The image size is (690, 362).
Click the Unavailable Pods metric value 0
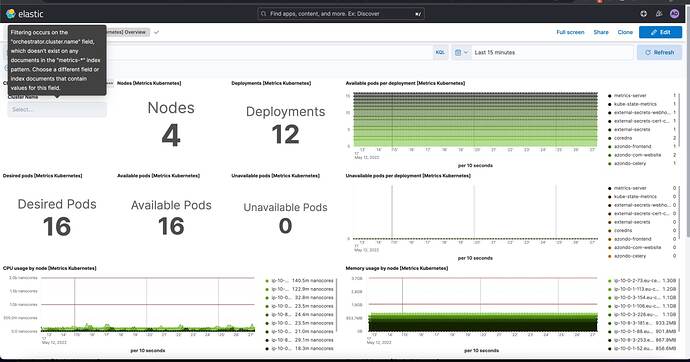point(285,226)
